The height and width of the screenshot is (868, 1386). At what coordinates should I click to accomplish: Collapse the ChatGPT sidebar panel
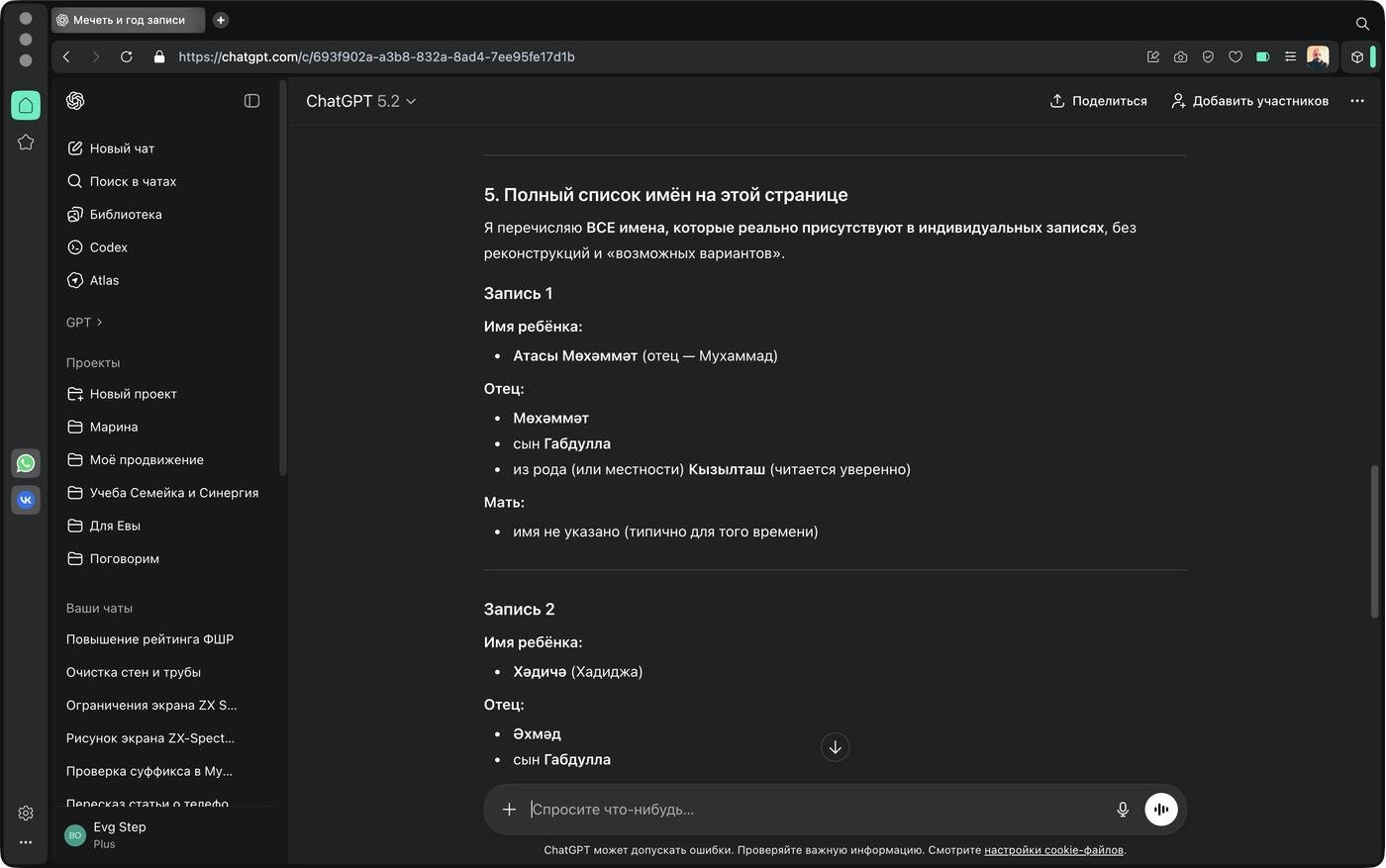251,101
